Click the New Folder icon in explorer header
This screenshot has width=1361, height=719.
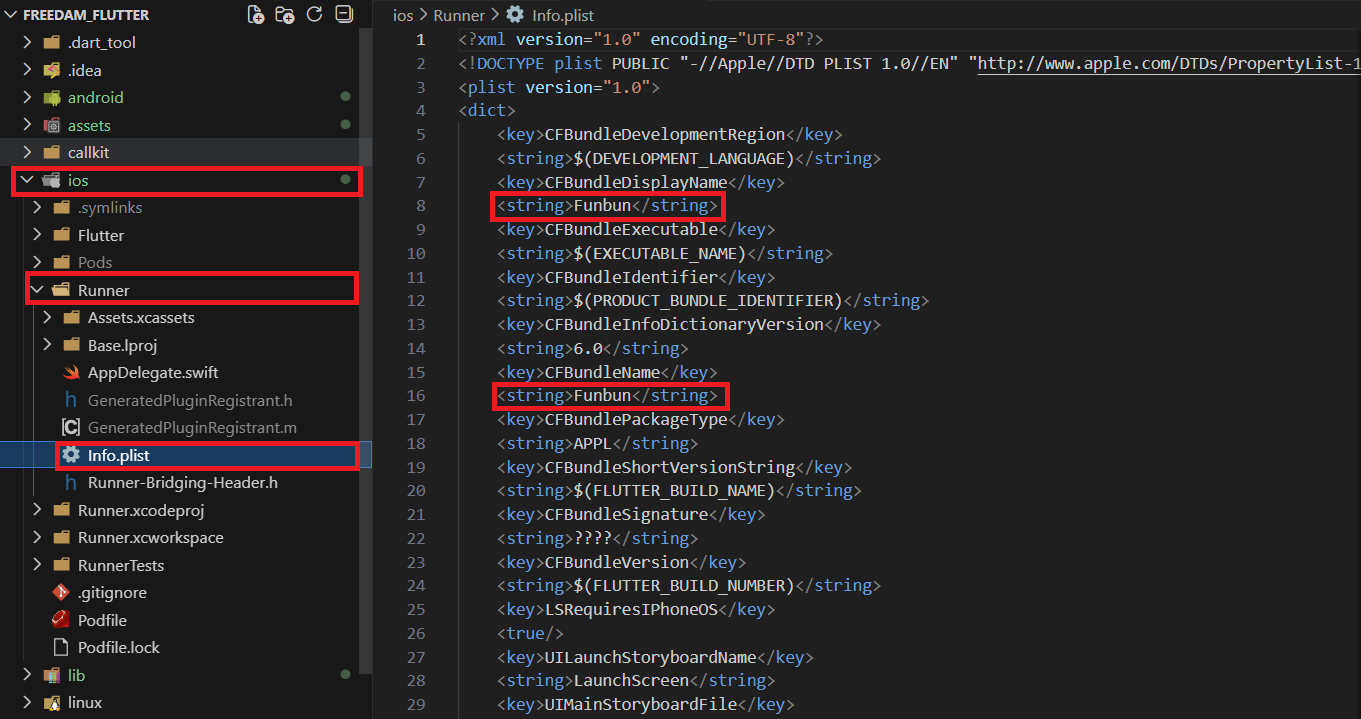(285, 15)
